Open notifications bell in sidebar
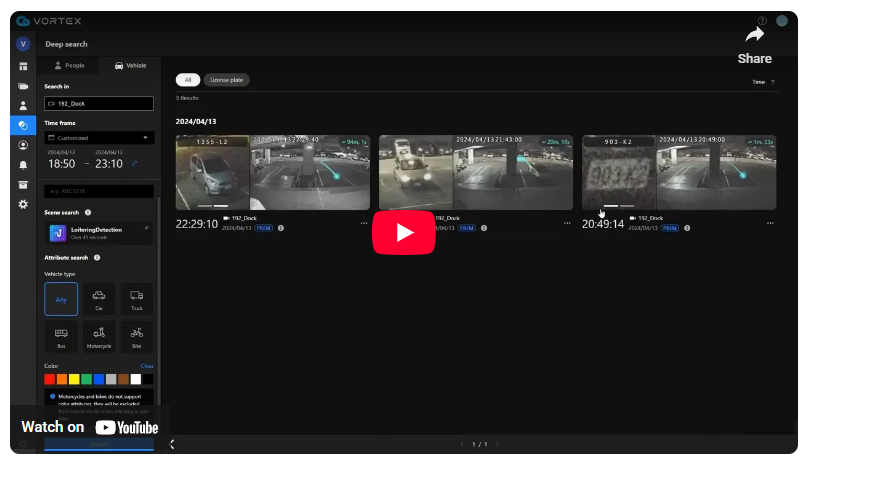The width and height of the screenshot is (871, 477). pyautogui.click(x=23, y=165)
